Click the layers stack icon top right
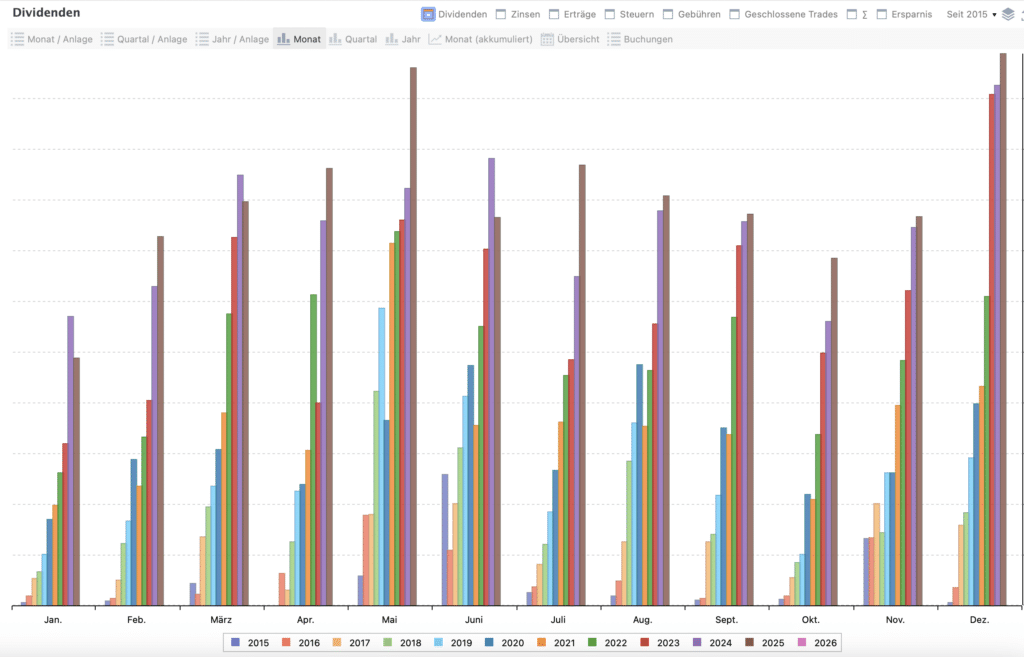Viewport: 1024px width, 657px height. coord(1008,14)
